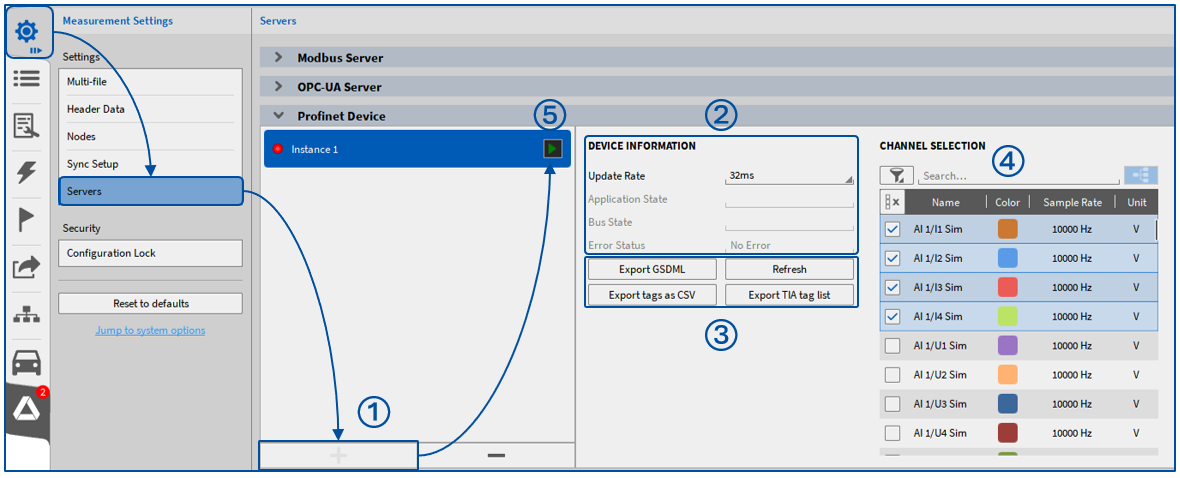Image resolution: width=1180 pixels, height=478 pixels.
Task: Follow Jump to system options link
Action: (151, 330)
